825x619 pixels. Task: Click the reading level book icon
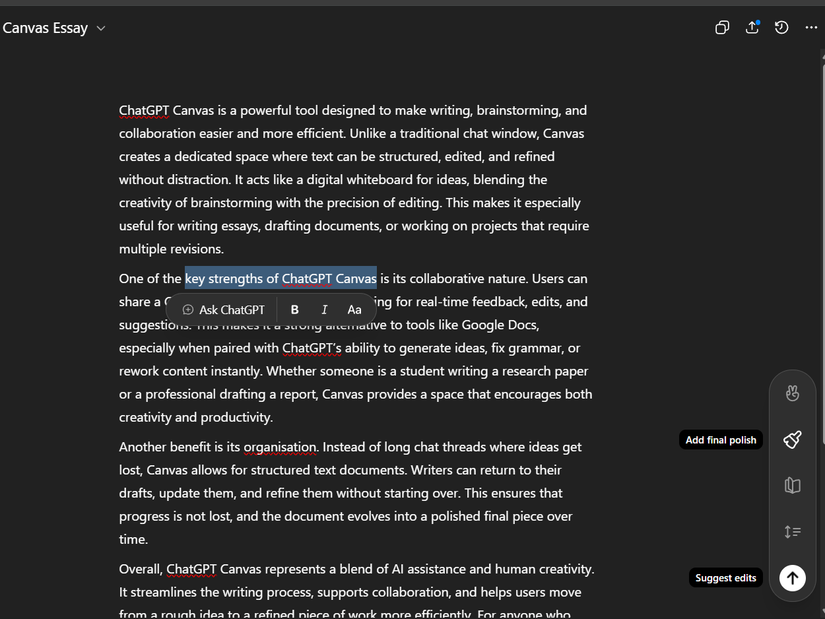(x=792, y=486)
